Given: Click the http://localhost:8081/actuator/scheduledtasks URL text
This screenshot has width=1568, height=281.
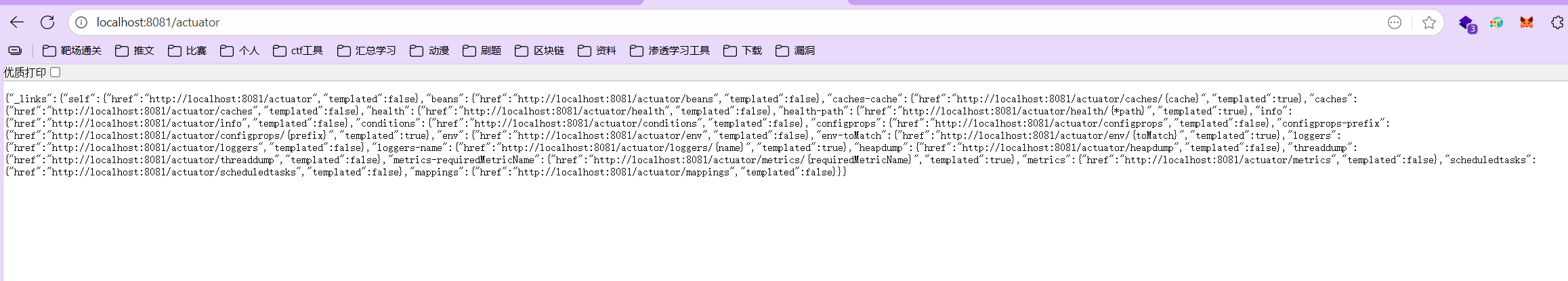Looking at the screenshot, I should [x=174, y=172].
